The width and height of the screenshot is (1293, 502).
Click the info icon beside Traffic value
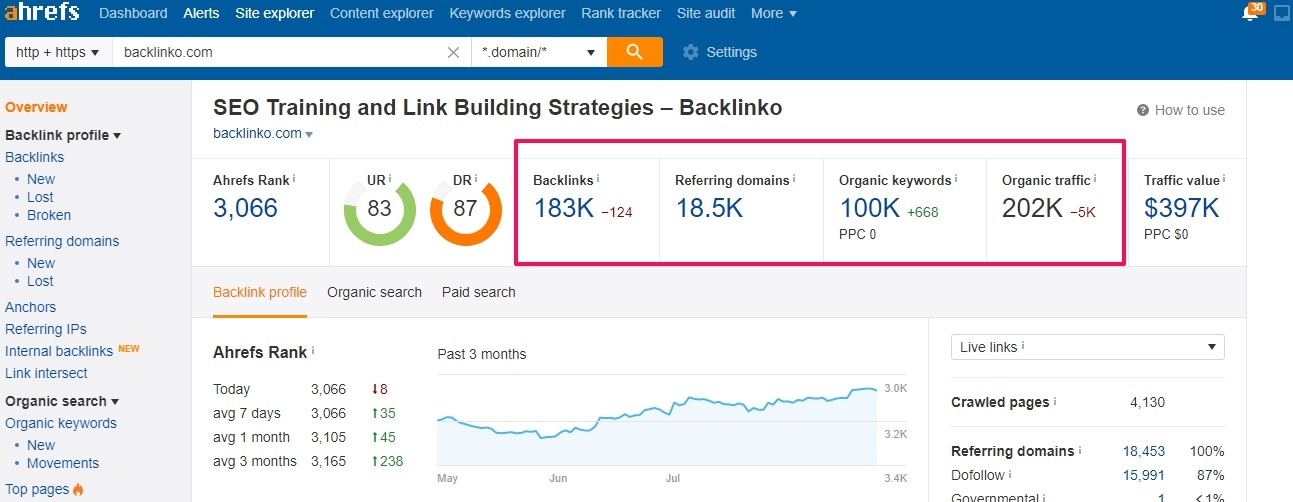point(1225,180)
